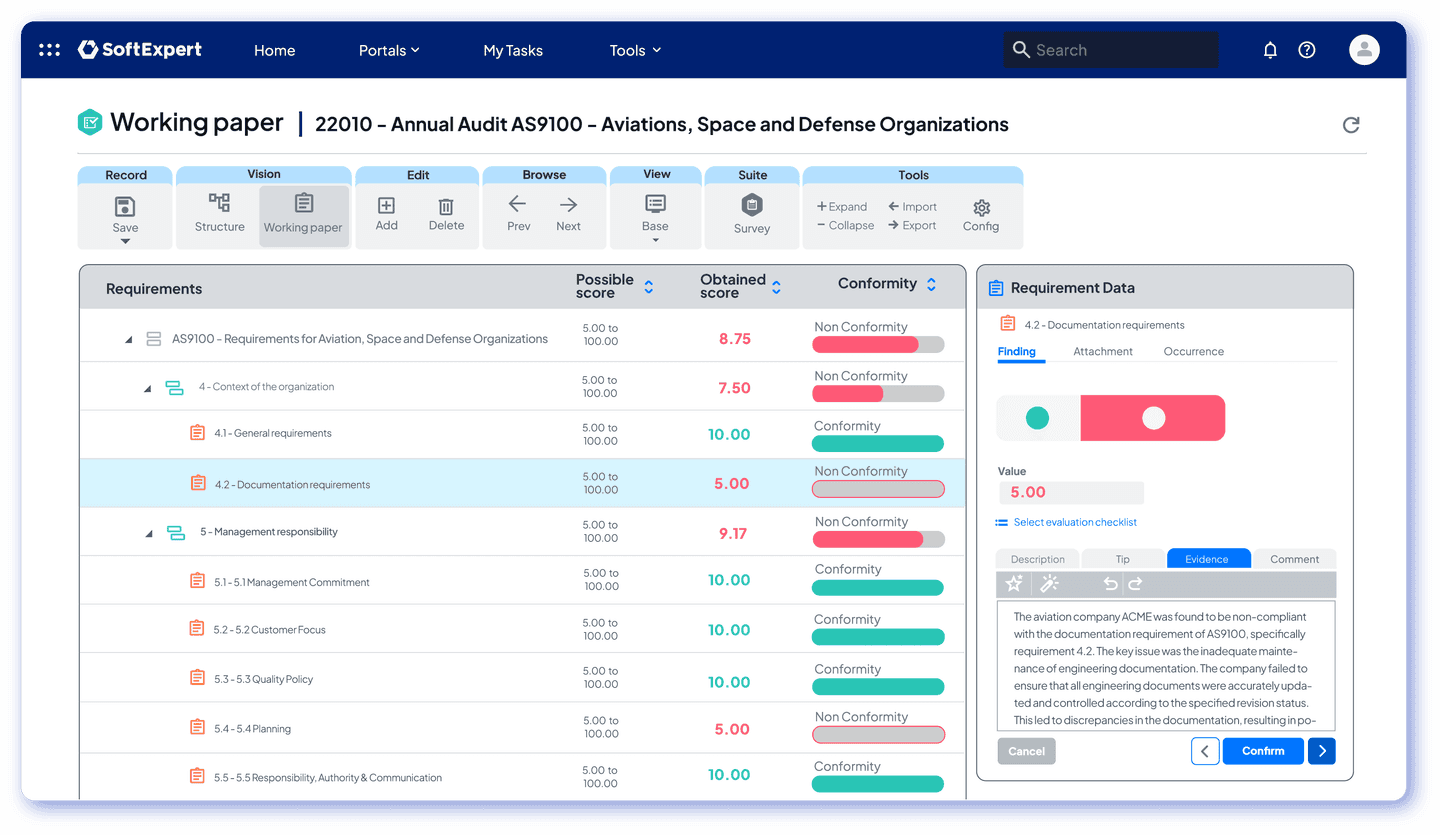Open the Survey suite icon
This screenshot has height=835, width=1440.
pos(752,206)
